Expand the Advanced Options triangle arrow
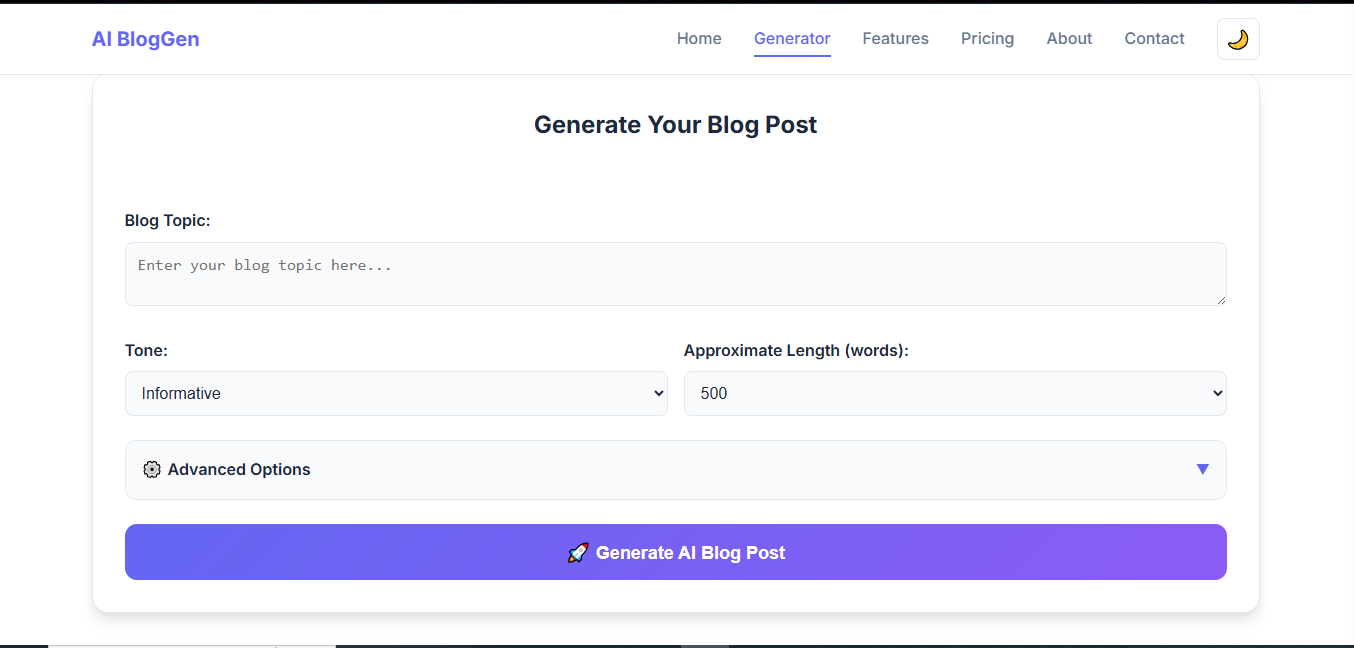Screen dimensions: 1354x648 tap(1202, 469)
